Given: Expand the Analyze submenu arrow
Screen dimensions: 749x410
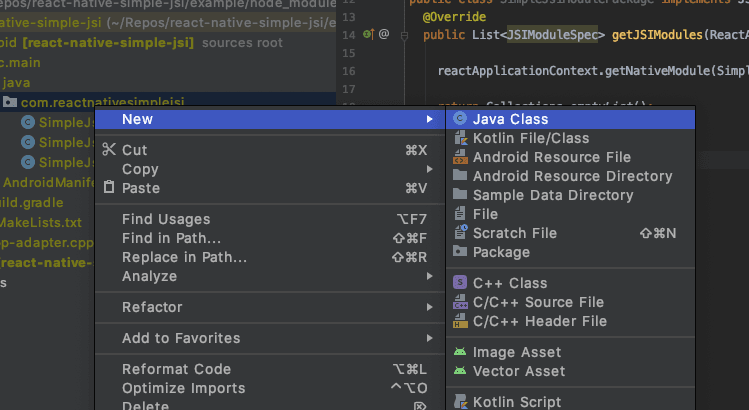Looking at the screenshot, I should tap(429, 276).
